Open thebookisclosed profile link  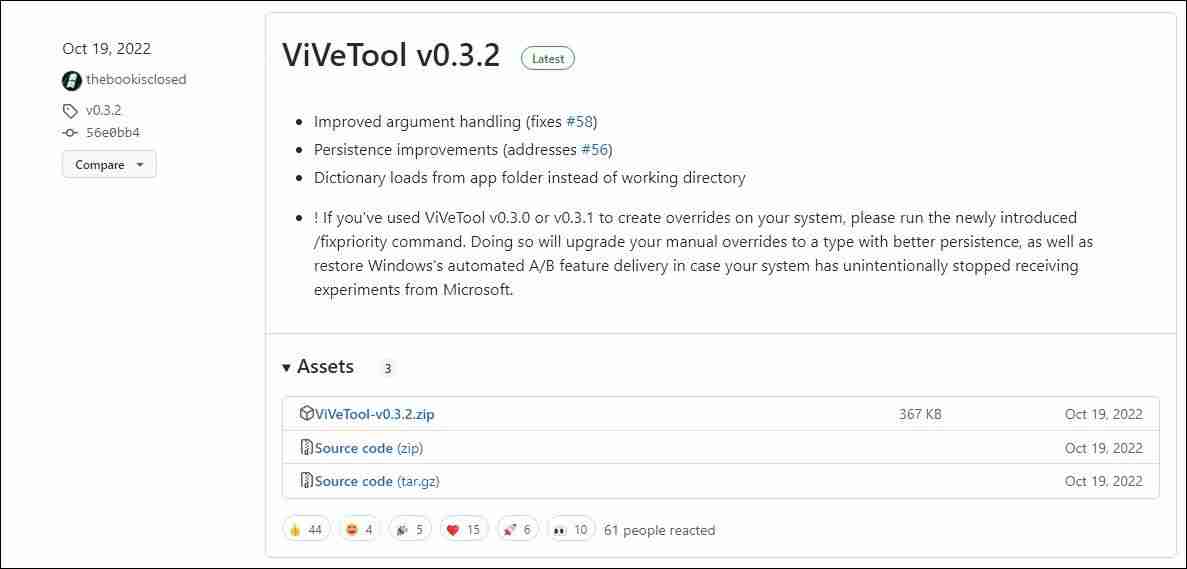(x=136, y=80)
